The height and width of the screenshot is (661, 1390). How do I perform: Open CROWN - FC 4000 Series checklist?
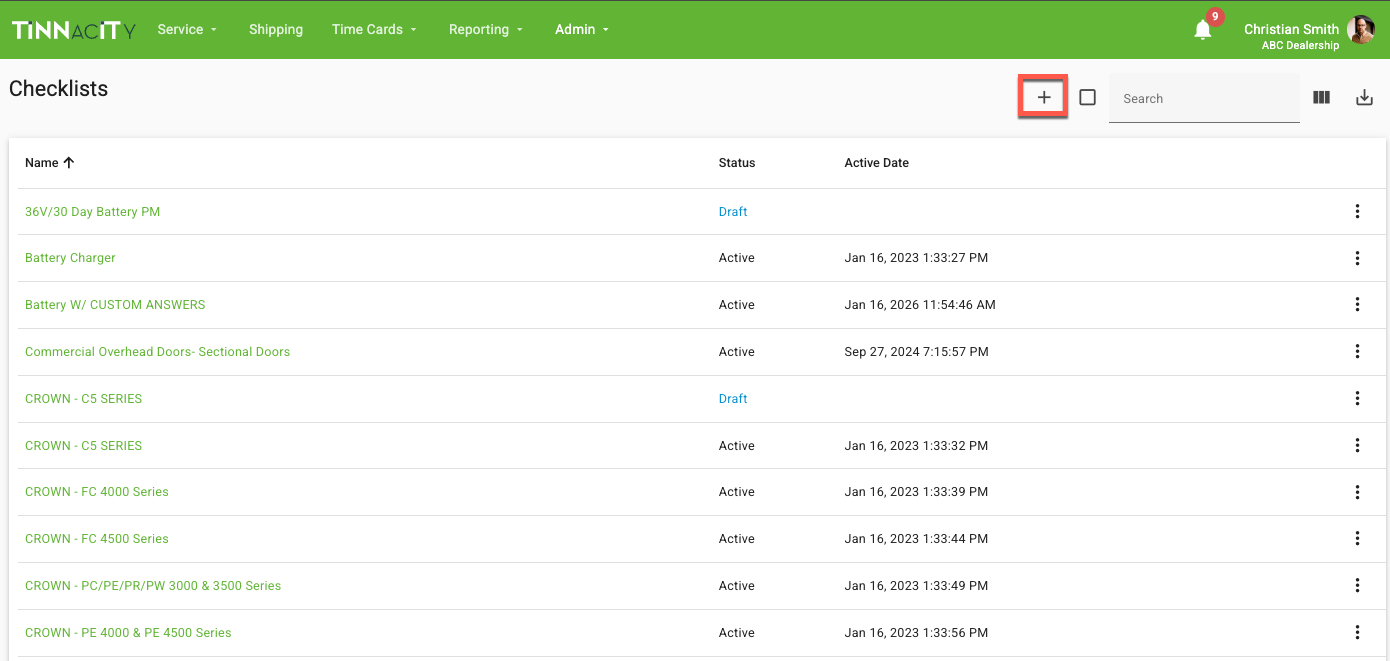pos(97,492)
